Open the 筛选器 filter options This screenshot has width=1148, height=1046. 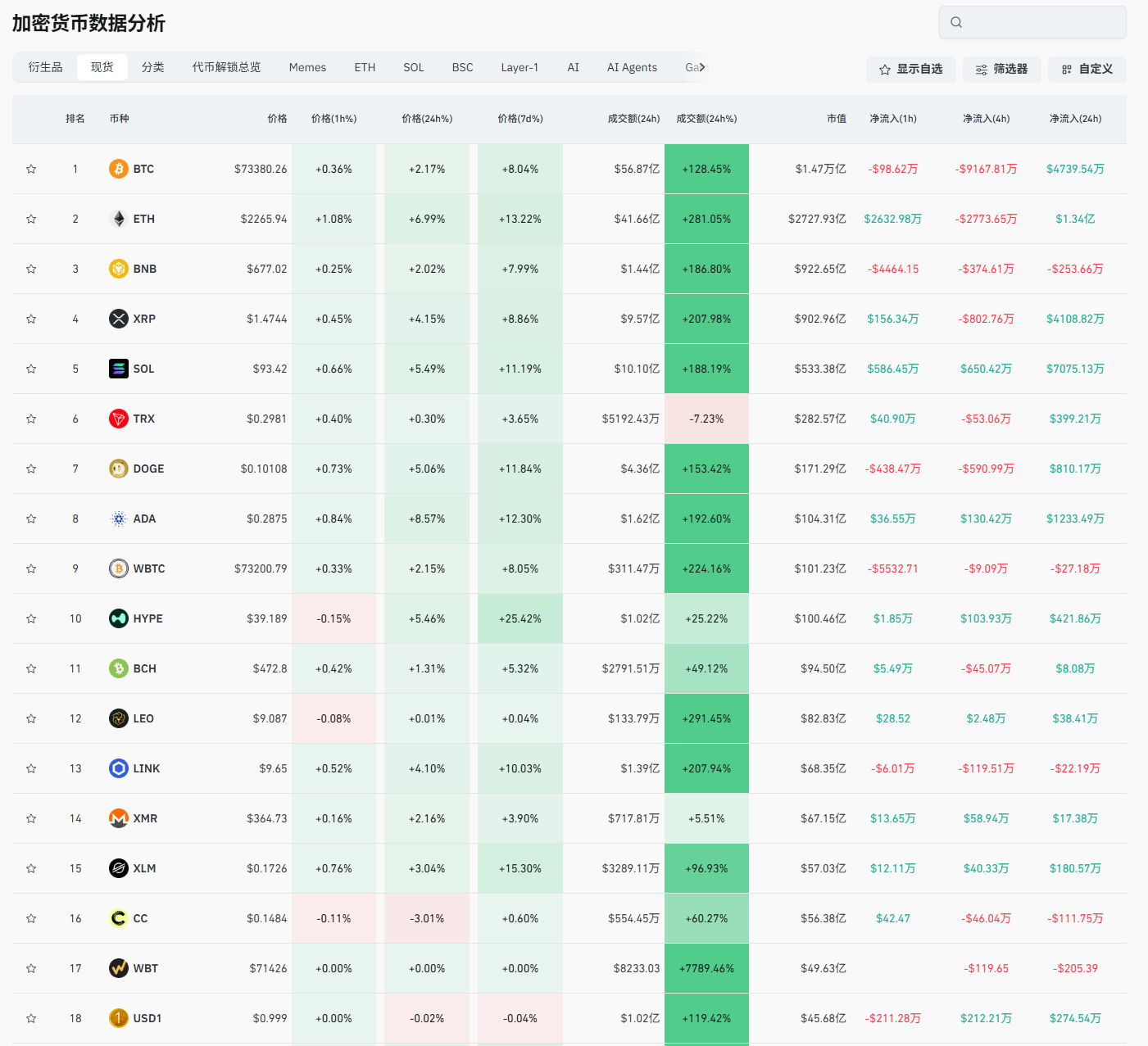[x=1001, y=70]
